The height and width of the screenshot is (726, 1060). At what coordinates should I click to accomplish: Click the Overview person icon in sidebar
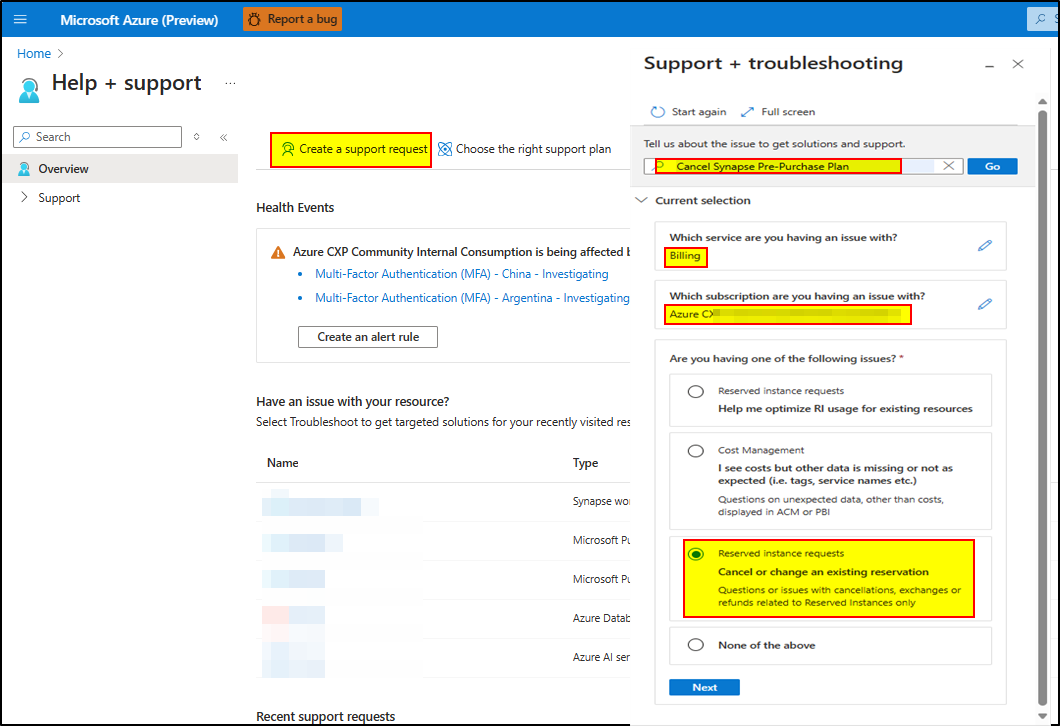(24, 169)
